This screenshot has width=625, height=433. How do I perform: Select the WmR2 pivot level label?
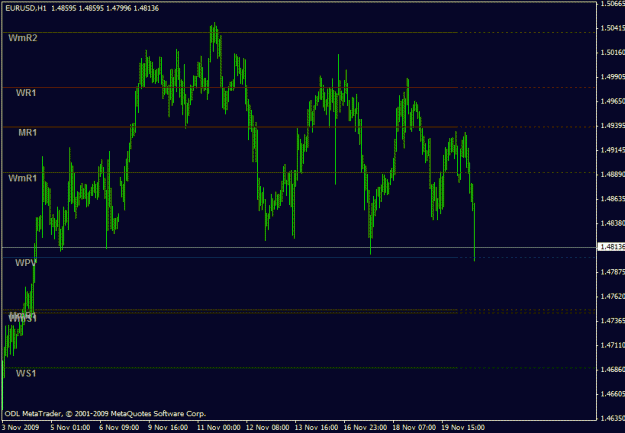click(x=23, y=38)
